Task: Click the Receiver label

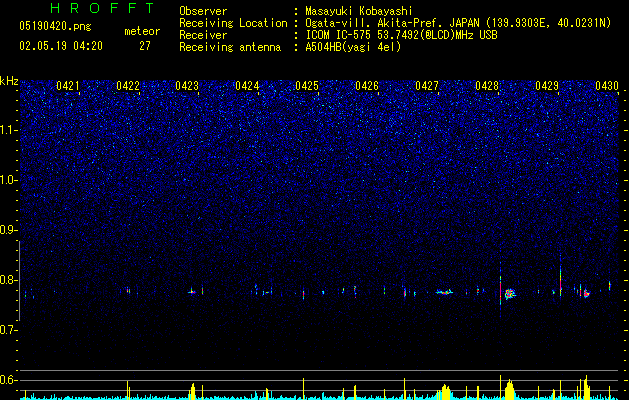Action: pos(203,35)
